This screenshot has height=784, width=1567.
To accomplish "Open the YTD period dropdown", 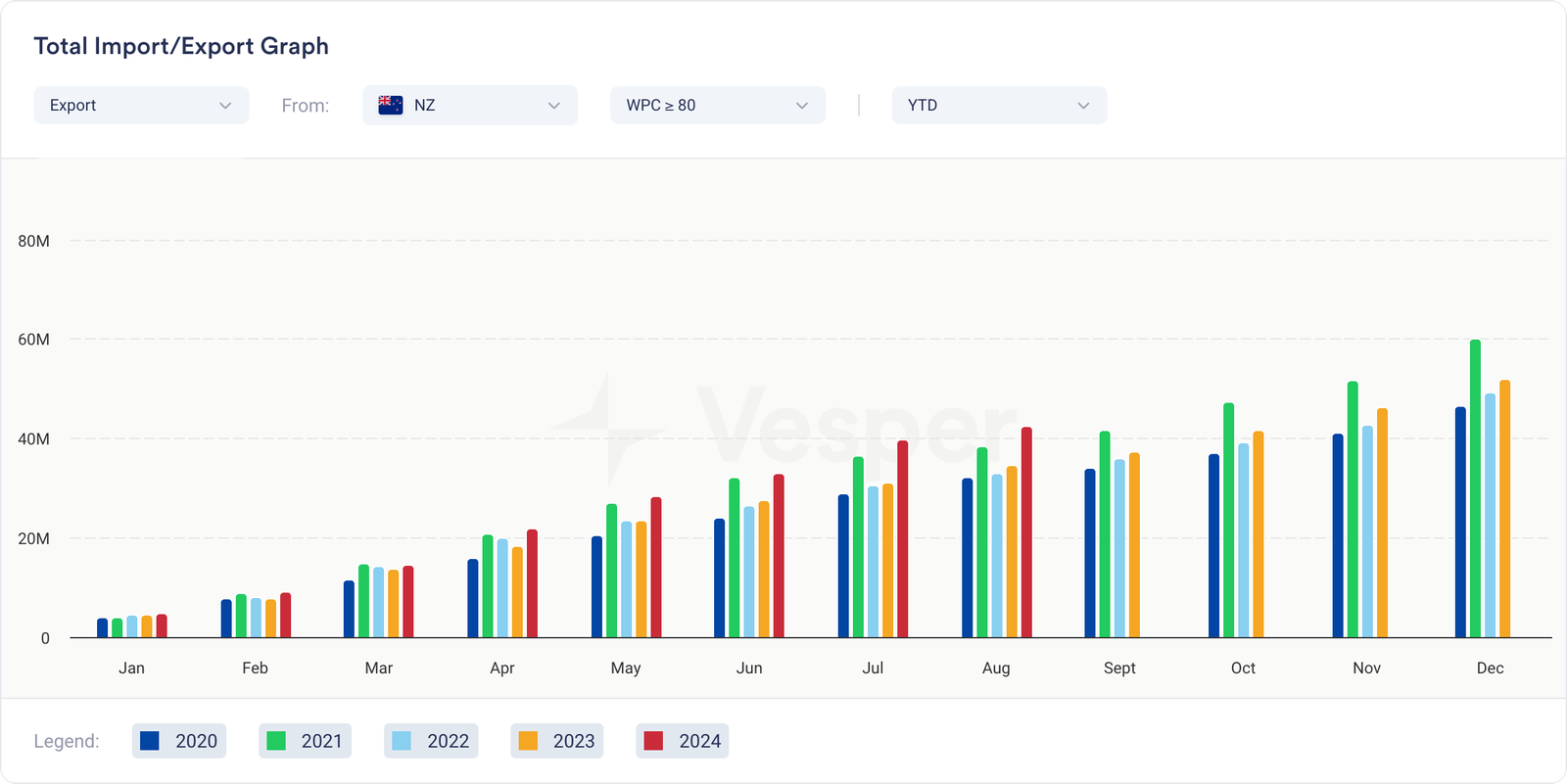I will (998, 105).
